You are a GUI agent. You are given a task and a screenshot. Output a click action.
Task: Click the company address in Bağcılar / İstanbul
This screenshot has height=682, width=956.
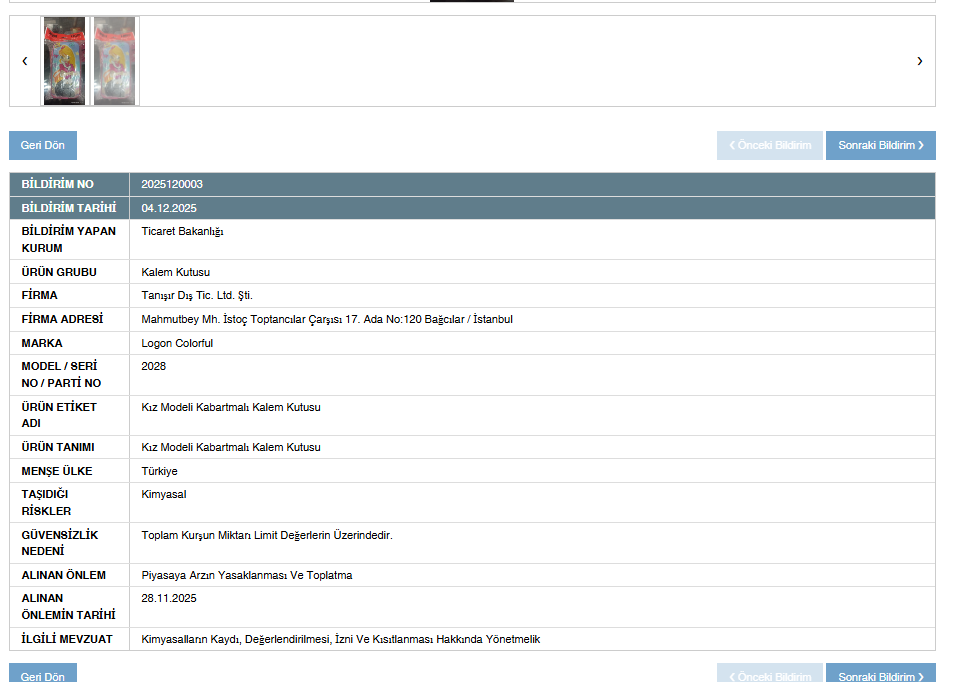pos(327,319)
